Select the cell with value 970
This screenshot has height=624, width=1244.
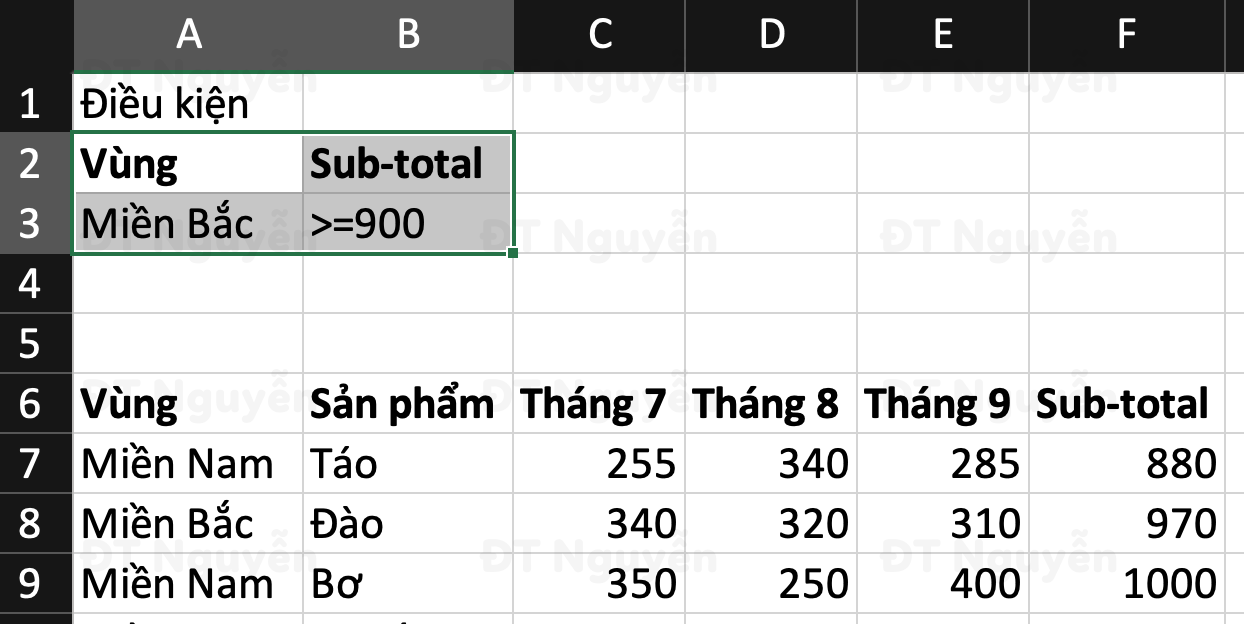[x=1126, y=521]
